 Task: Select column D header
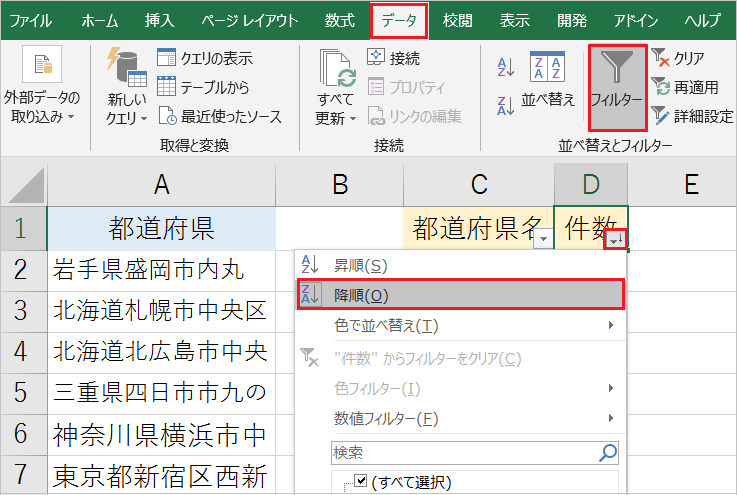(591, 185)
